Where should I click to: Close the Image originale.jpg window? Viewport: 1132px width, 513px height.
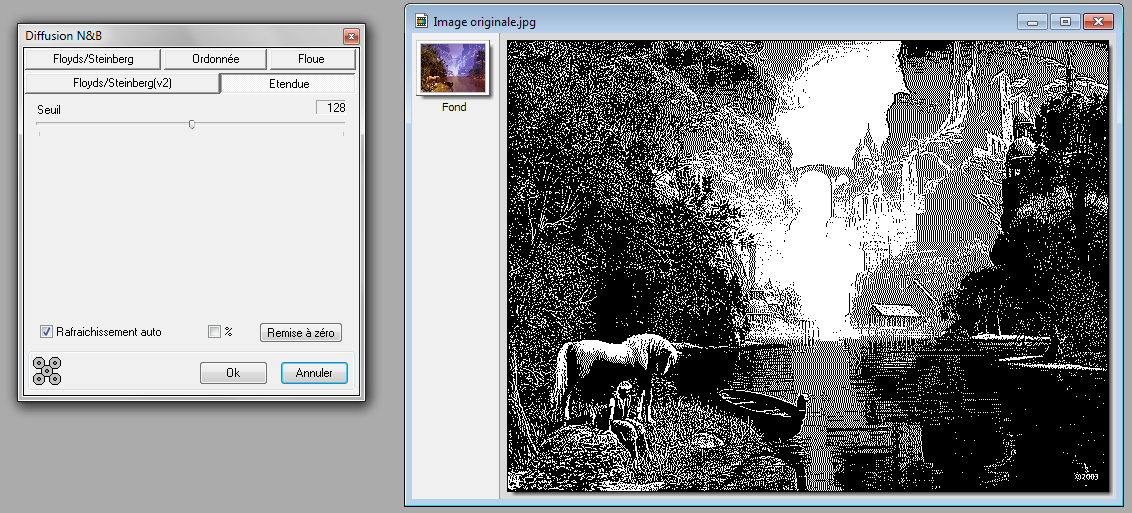[x=1098, y=20]
